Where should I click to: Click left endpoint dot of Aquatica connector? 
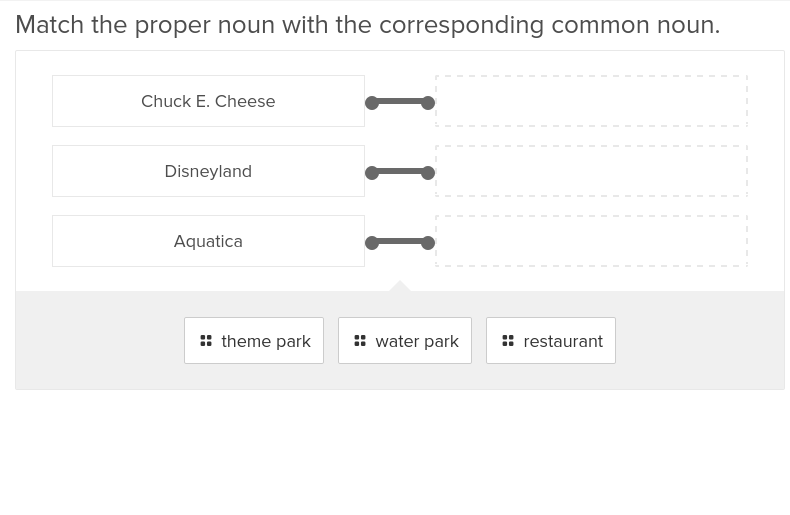pos(372,243)
